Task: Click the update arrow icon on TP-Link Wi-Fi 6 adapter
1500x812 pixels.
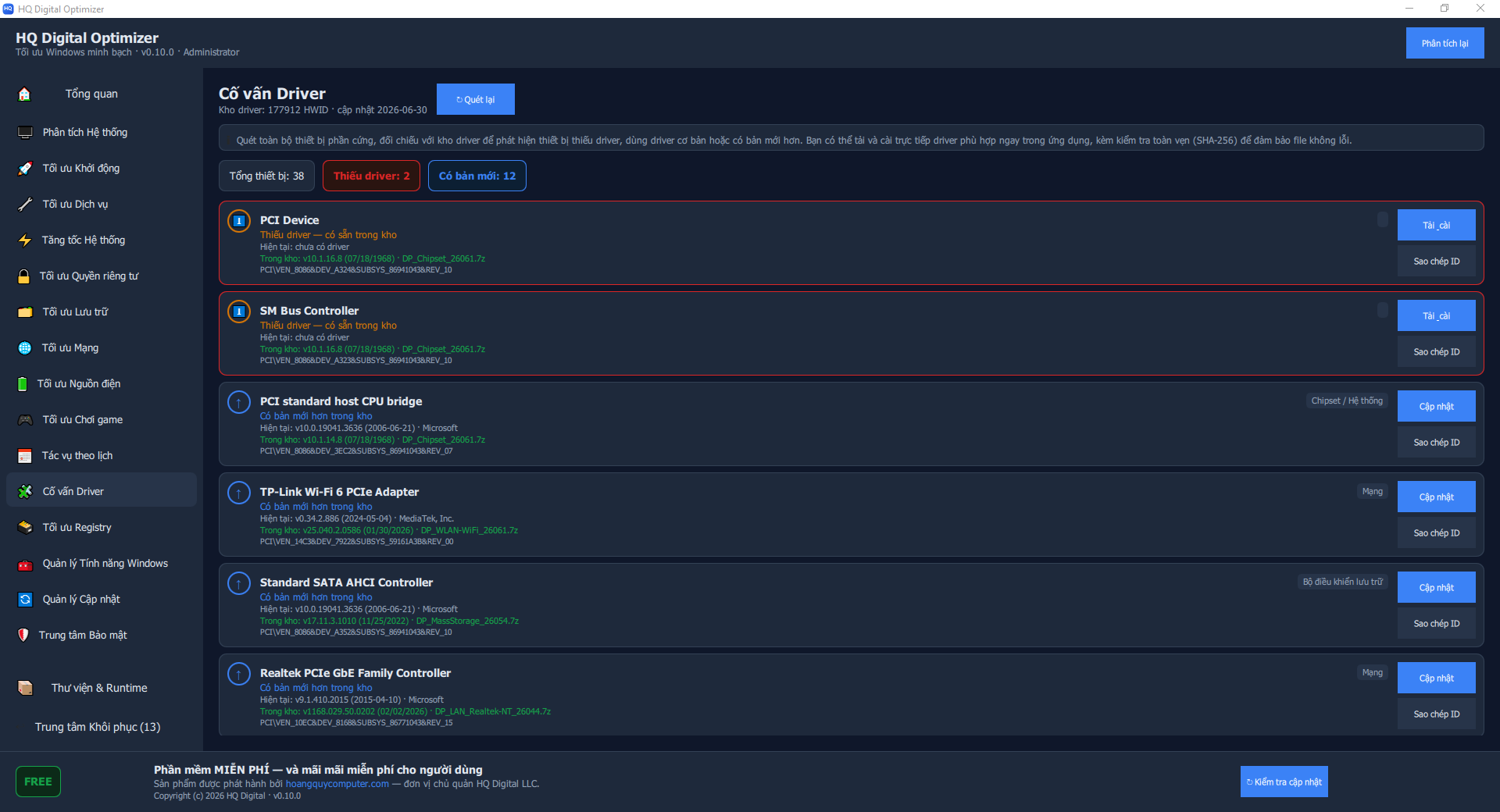Action: (239, 493)
